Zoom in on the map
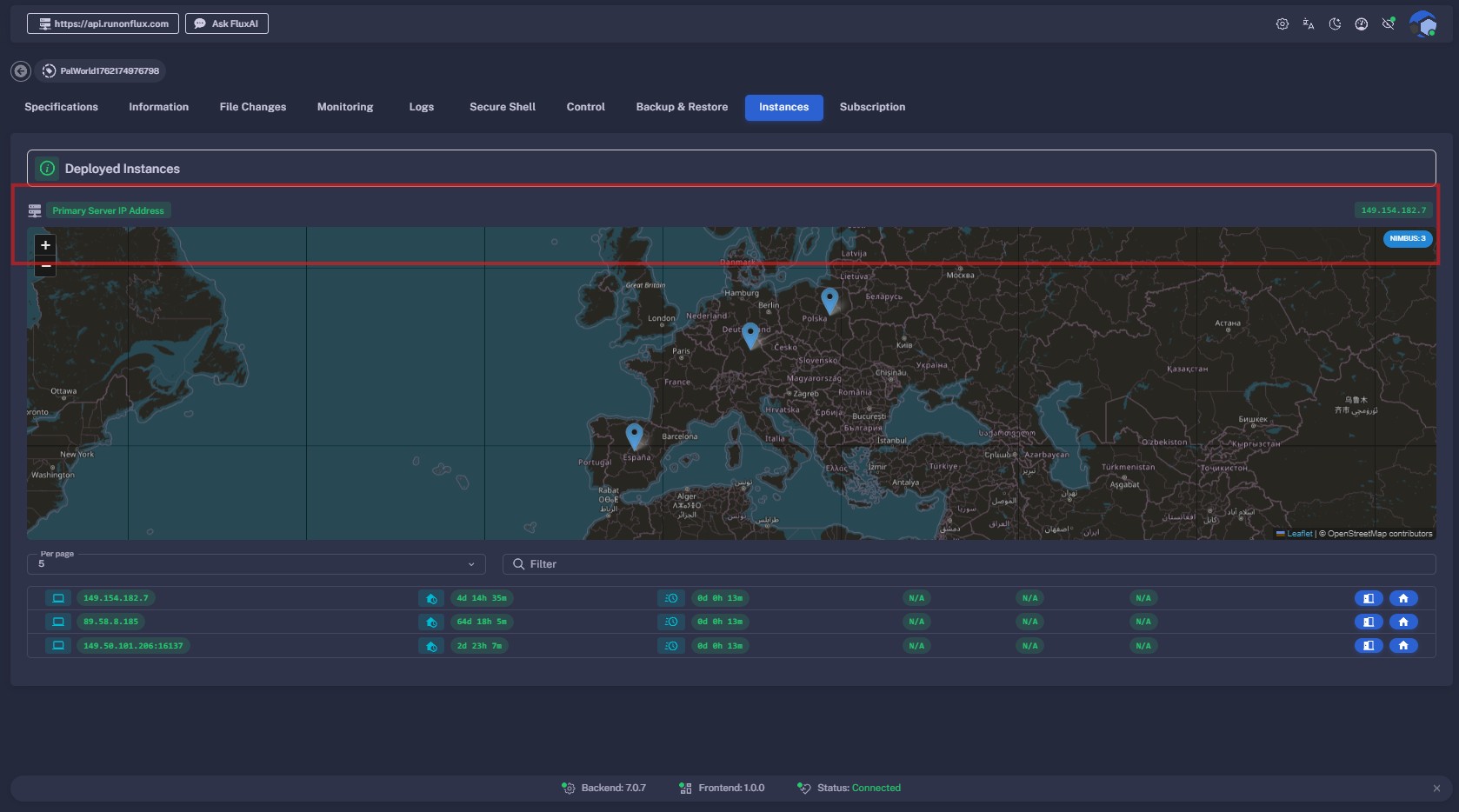The image size is (1459, 812). pyautogui.click(x=45, y=245)
